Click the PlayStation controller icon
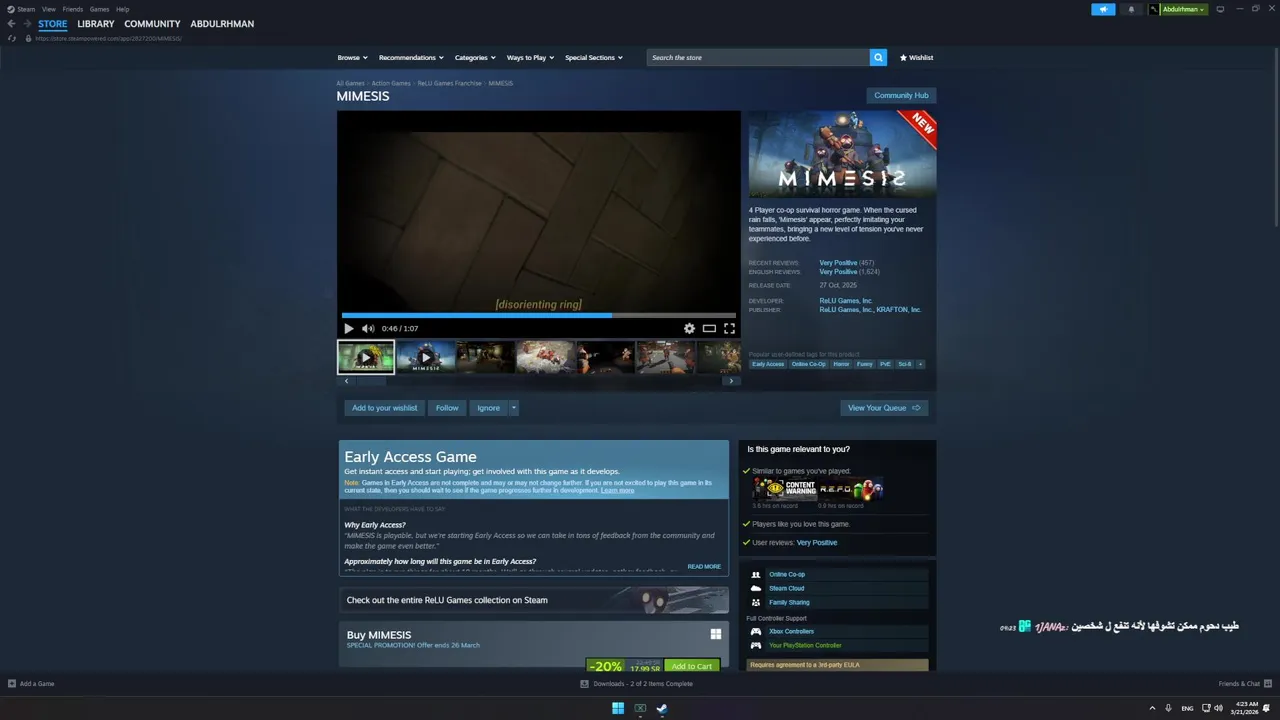The height and width of the screenshot is (720, 1280). coord(756,646)
